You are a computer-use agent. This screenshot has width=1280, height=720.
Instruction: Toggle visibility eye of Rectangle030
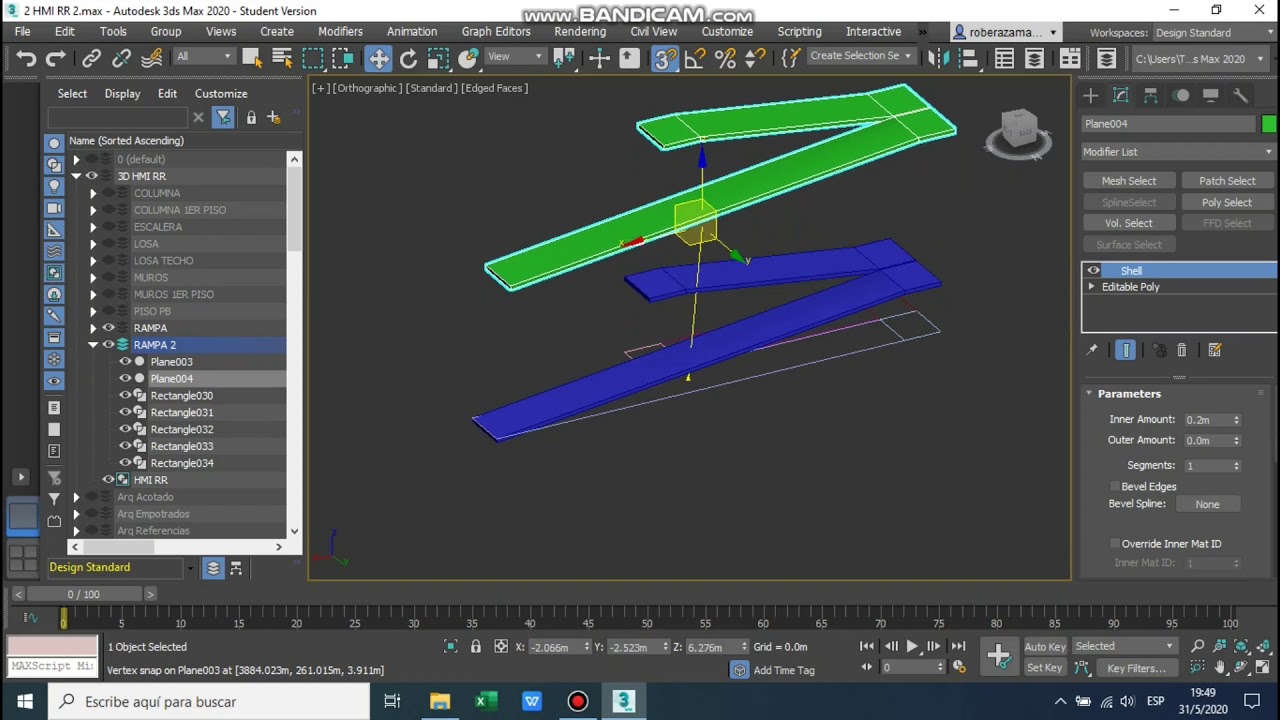click(x=125, y=396)
